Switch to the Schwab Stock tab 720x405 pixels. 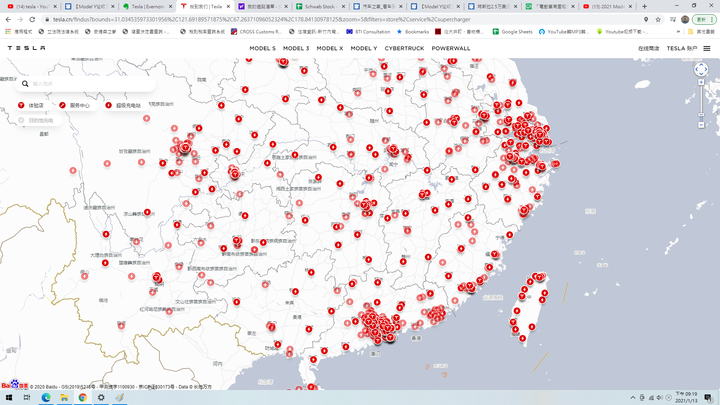320,6
